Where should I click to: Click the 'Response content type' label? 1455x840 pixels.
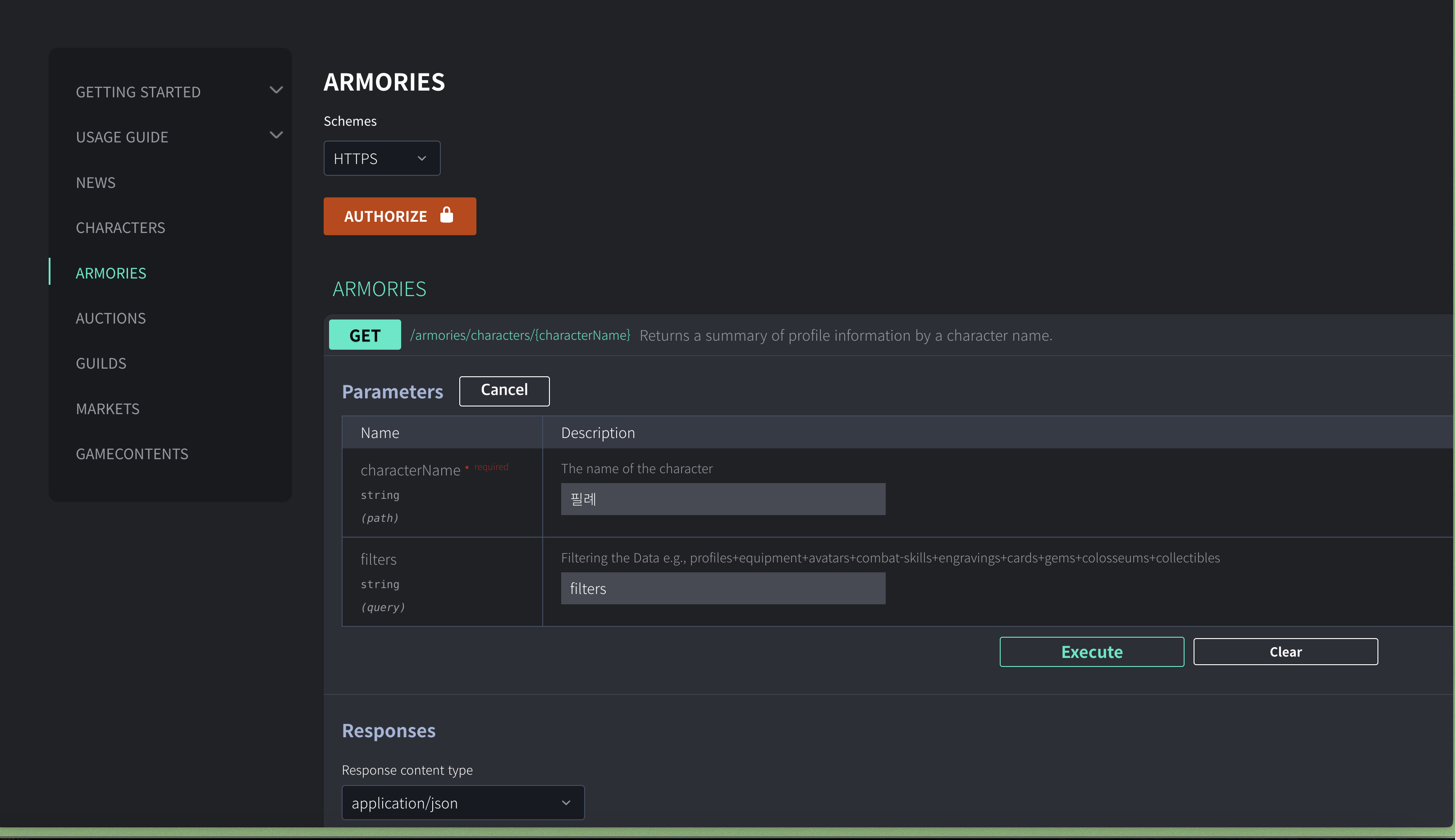[x=407, y=770]
